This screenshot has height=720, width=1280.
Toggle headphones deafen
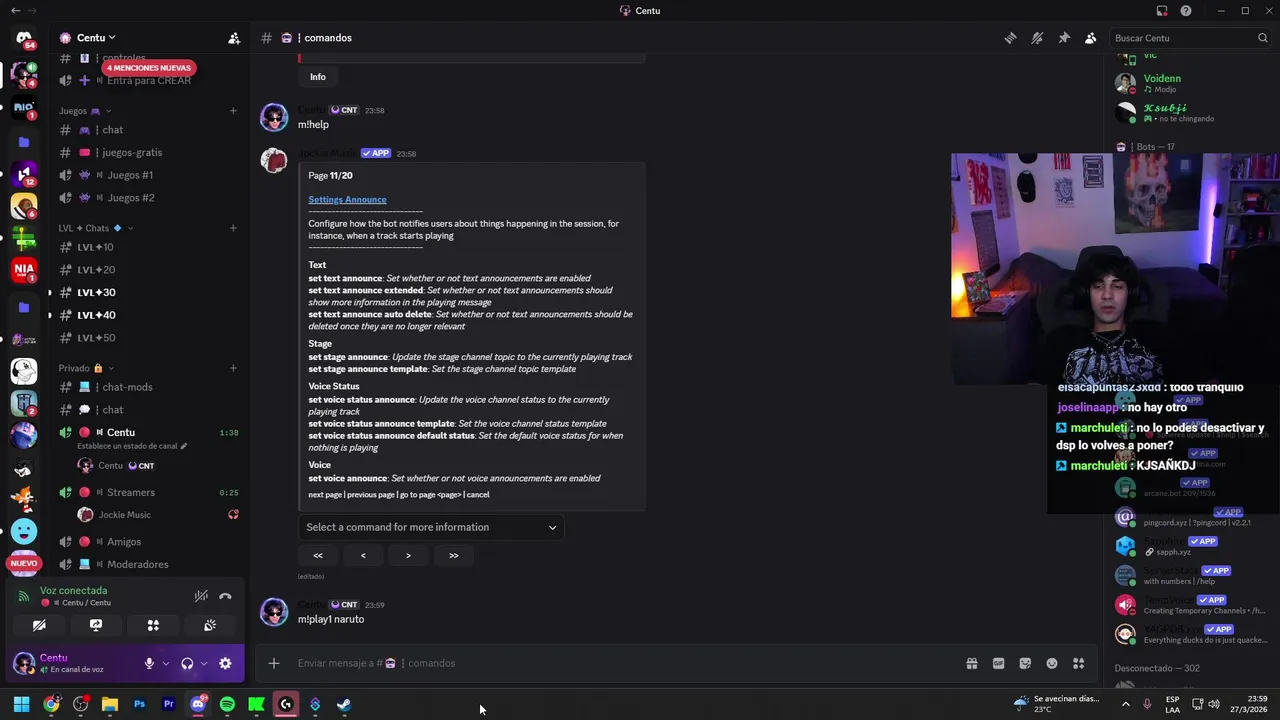point(187,663)
